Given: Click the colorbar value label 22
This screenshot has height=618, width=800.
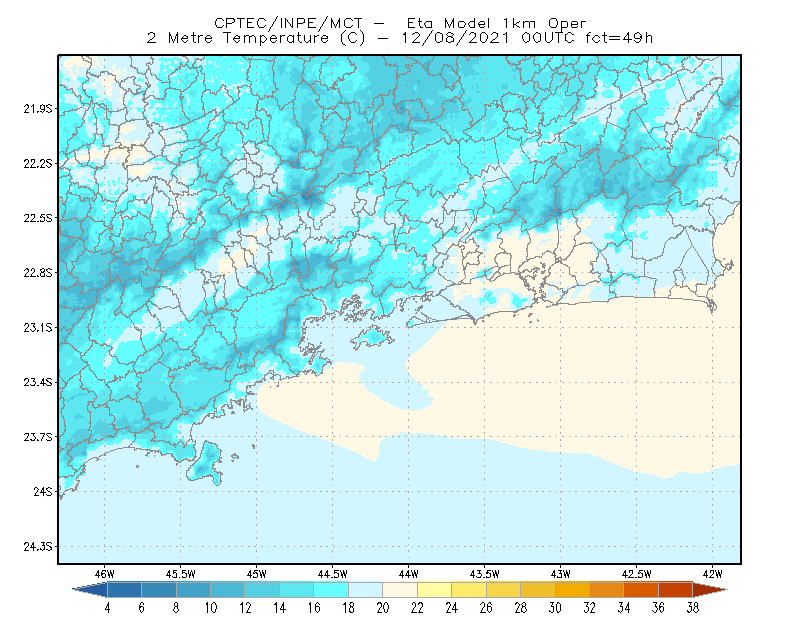Looking at the screenshot, I should tap(417, 608).
